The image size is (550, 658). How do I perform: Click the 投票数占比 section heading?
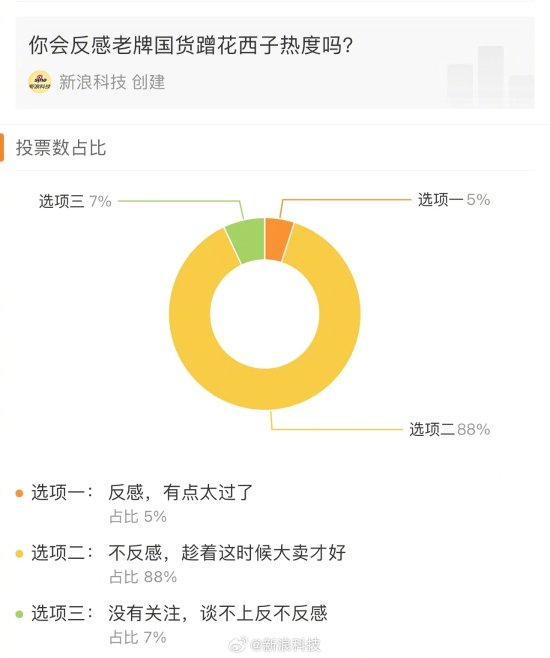(x=61, y=148)
